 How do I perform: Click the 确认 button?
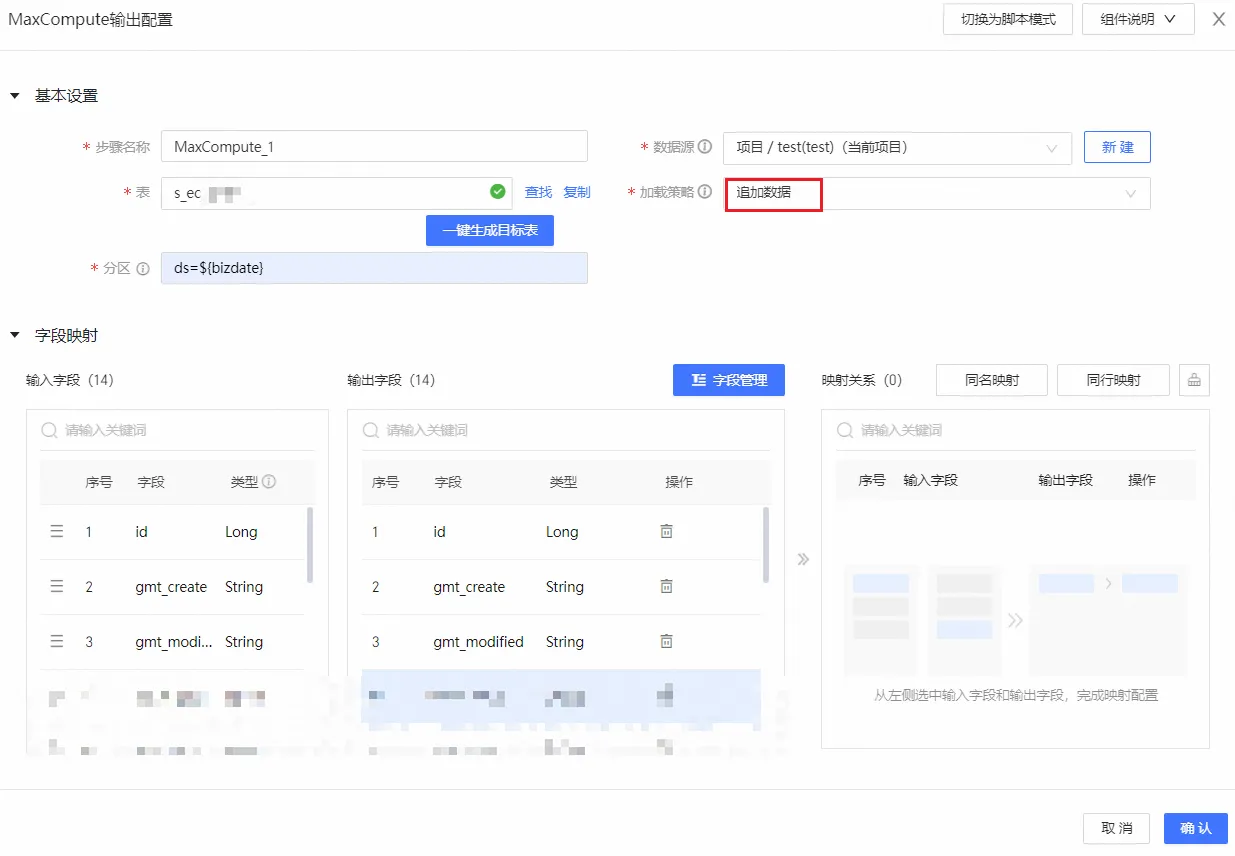[1196, 828]
